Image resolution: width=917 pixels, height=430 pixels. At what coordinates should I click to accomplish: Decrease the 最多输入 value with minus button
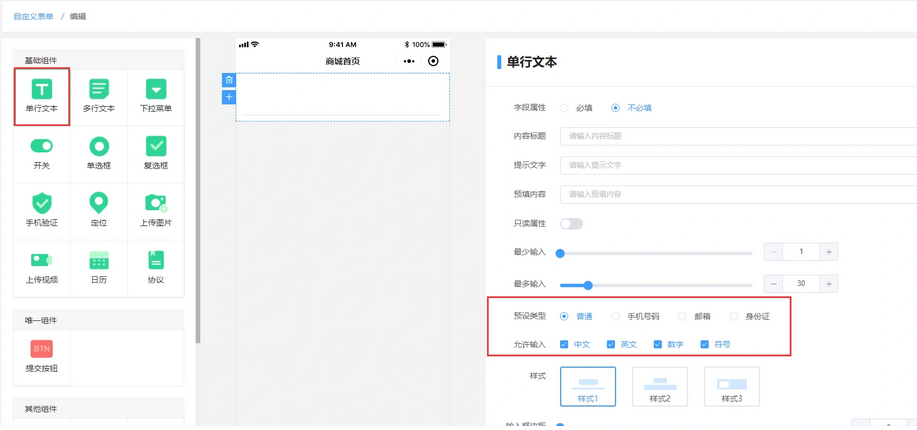[773, 285]
